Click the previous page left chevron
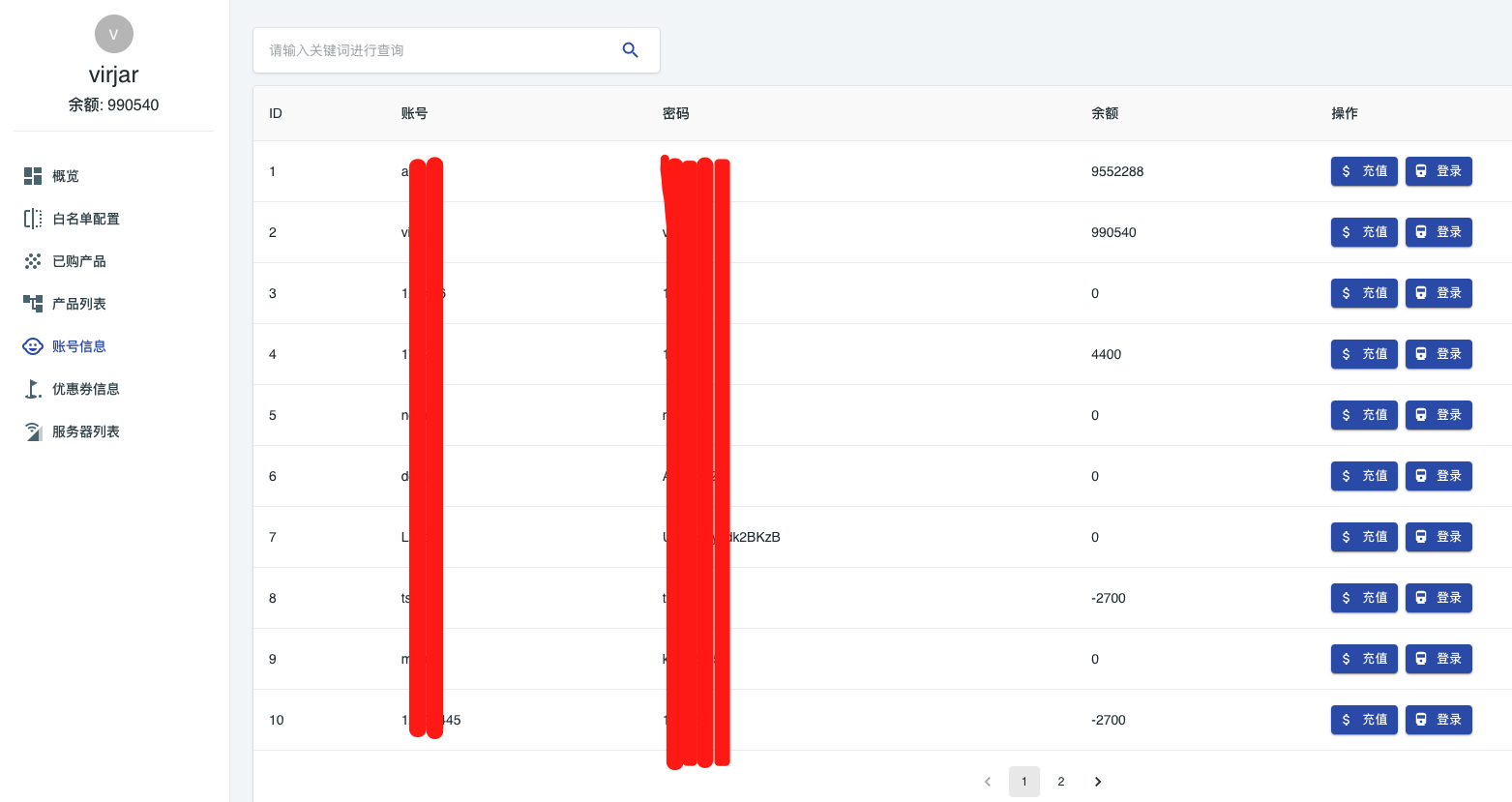 [x=988, y=782]
